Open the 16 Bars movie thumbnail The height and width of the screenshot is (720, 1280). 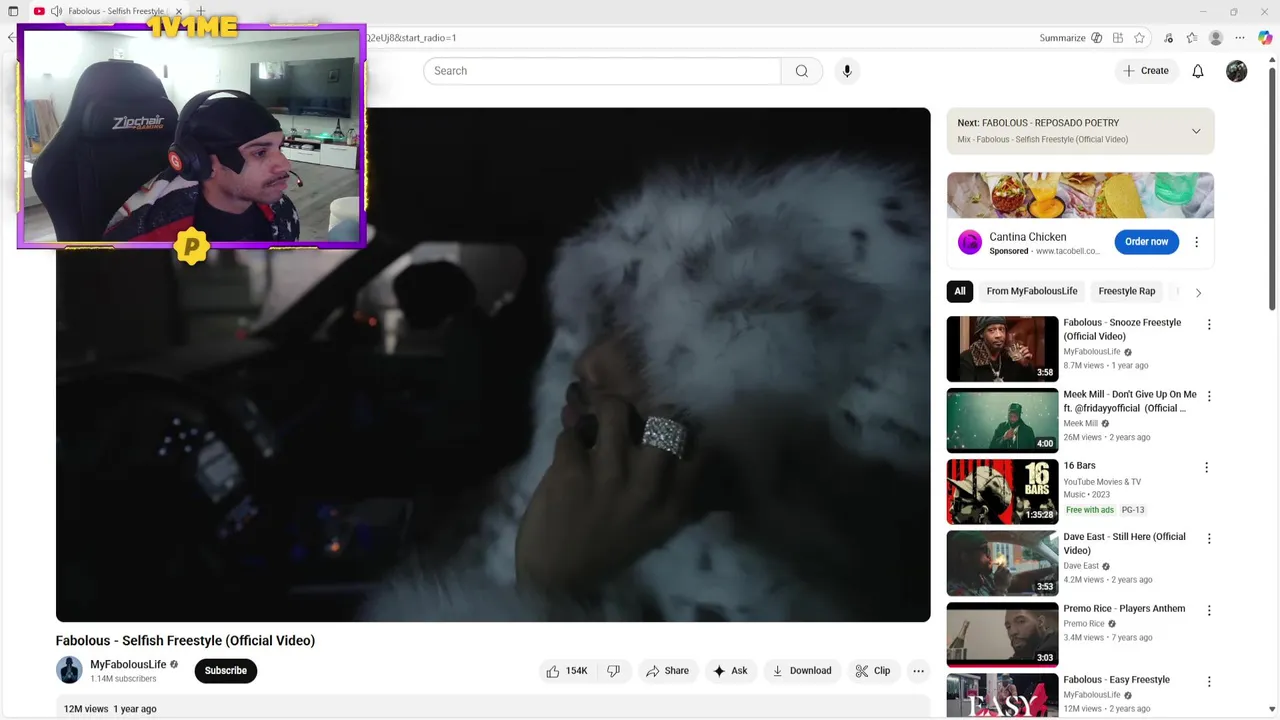[1002, 491]
